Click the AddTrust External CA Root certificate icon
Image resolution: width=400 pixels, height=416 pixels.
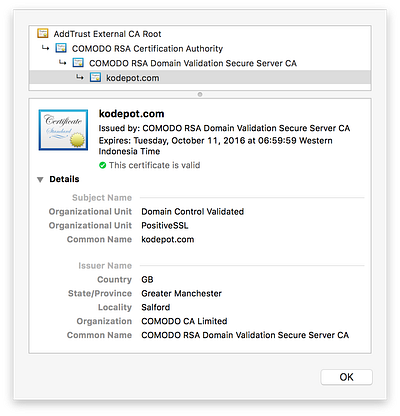pos(43,33)
